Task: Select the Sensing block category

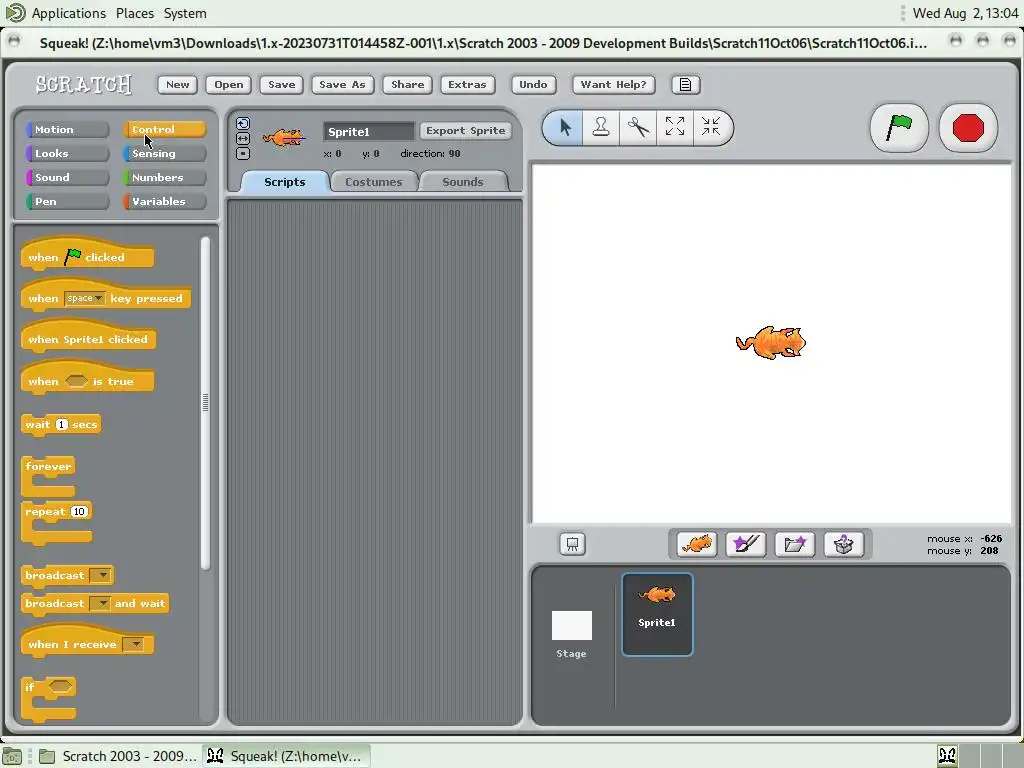Action: pos(164,153)
